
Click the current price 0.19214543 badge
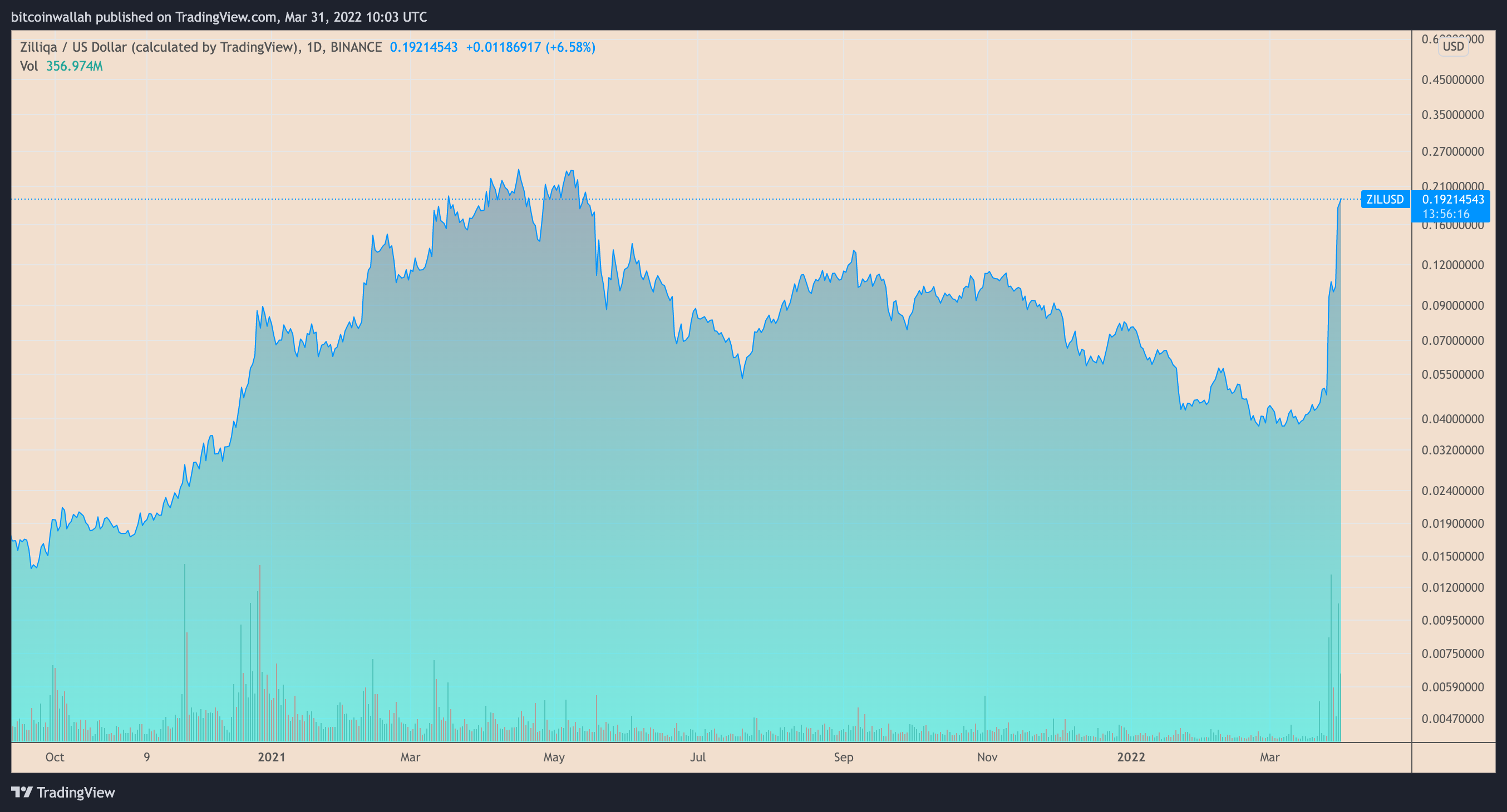coord(1452,199)
